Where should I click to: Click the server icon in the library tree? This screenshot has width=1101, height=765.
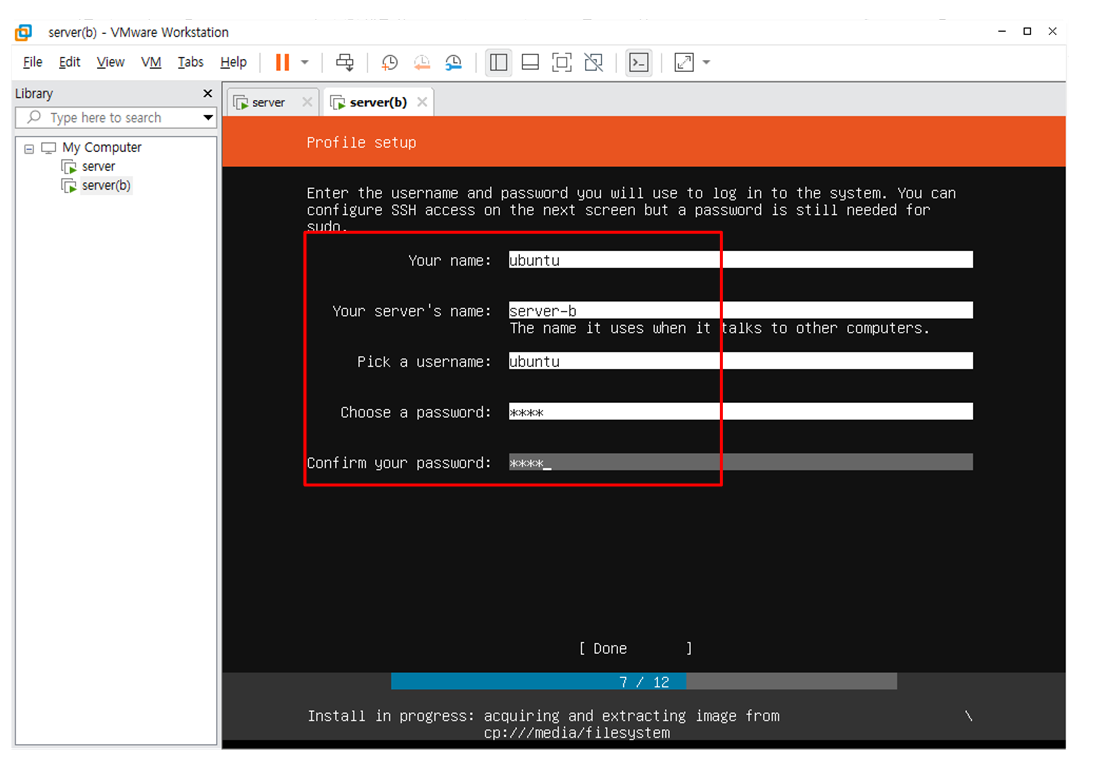(69, 166)
